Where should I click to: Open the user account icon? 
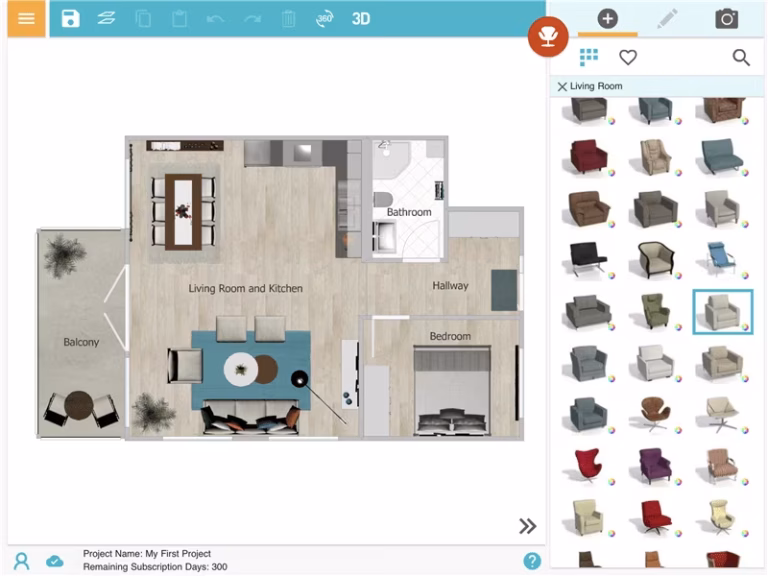click(x=21, y=561)
